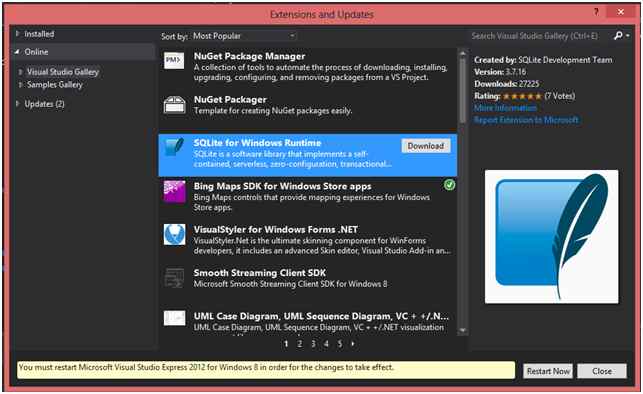Click the Downloads: 27225 text
This screenshot has width=643, height=394.
tap(506, 84)
